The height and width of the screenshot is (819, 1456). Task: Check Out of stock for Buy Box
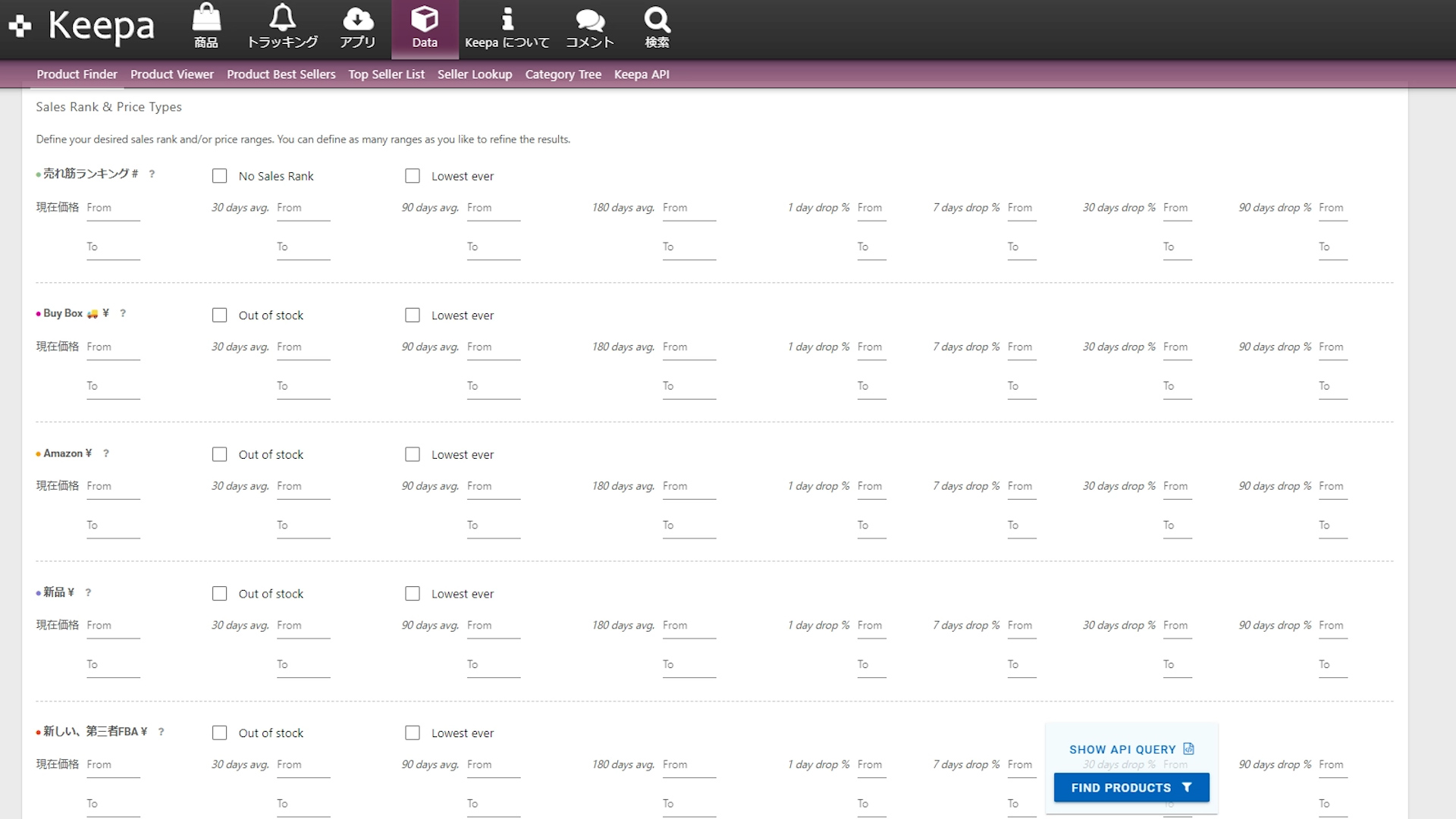tap(220, 315)
